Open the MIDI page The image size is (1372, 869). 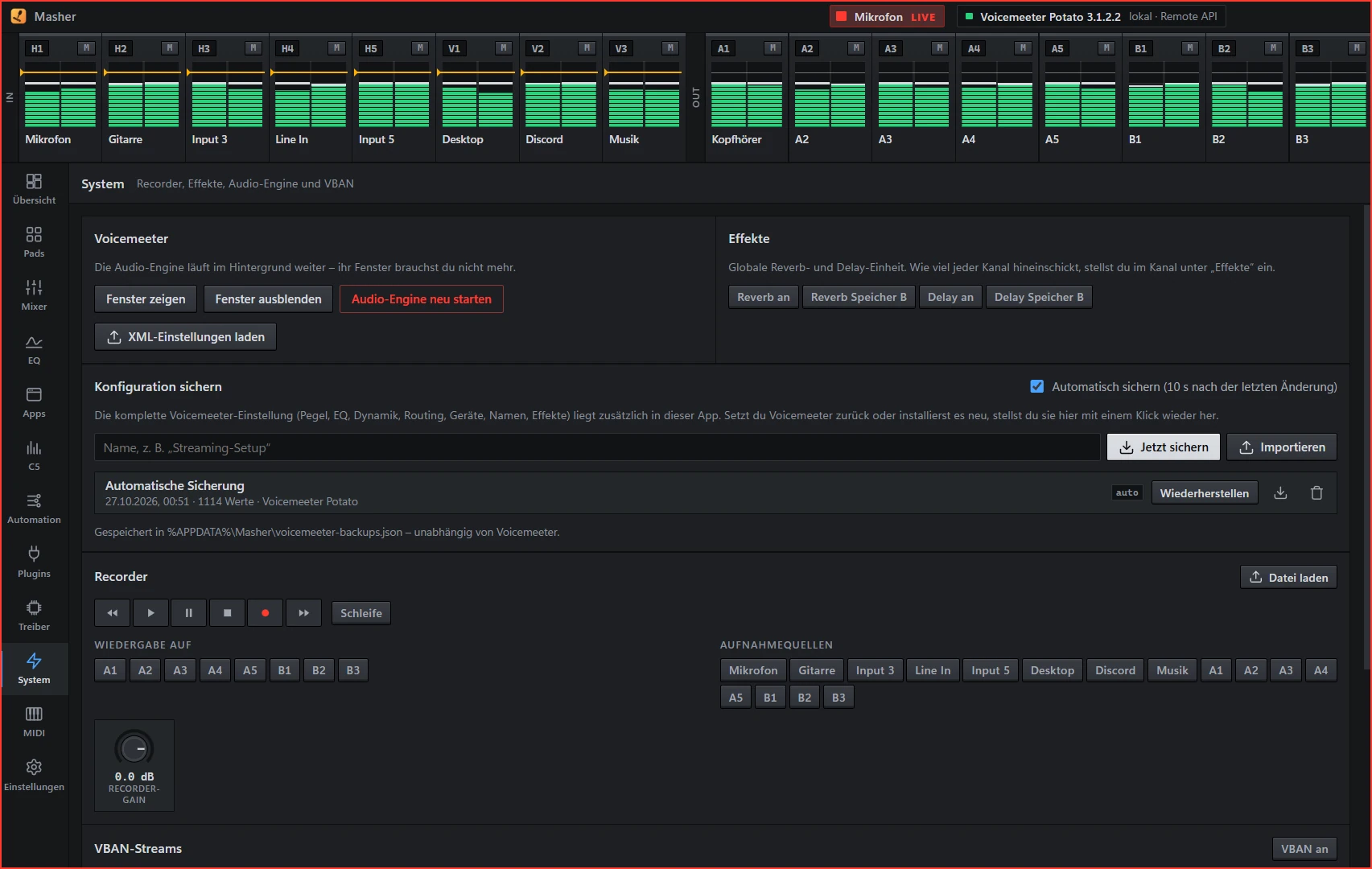point(34,722)
